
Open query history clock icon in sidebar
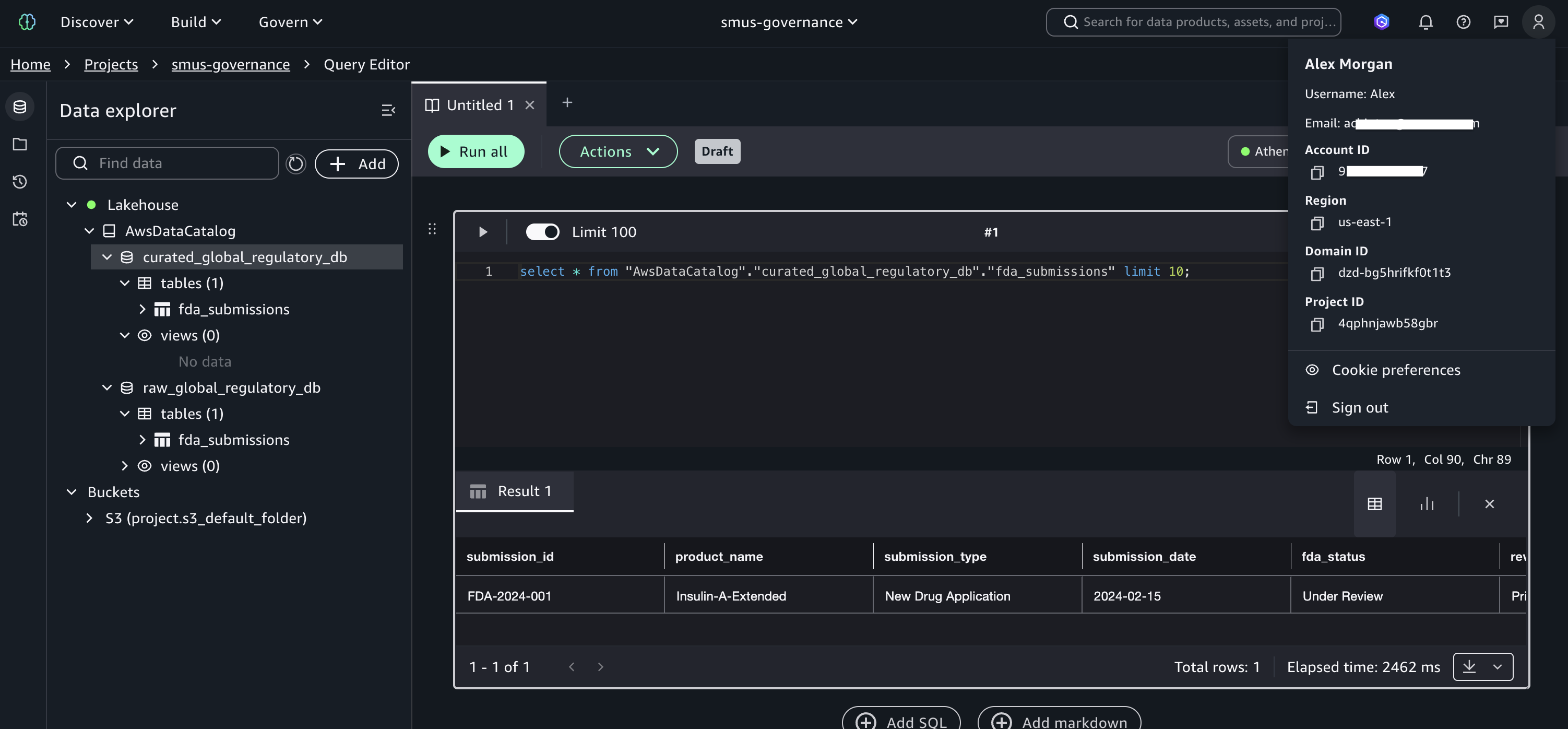(20, 182)
